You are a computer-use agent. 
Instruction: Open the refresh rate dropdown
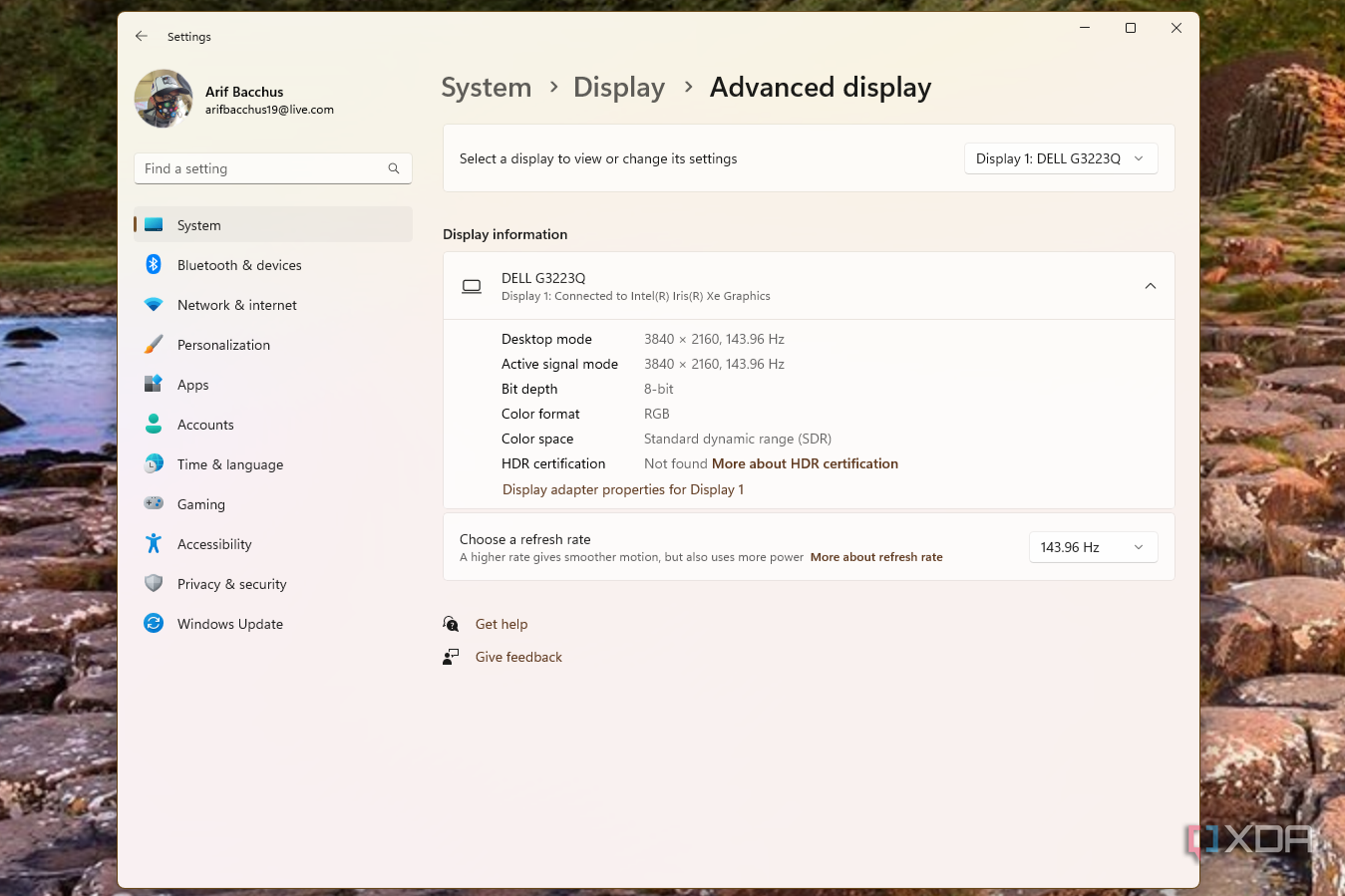1093,546
